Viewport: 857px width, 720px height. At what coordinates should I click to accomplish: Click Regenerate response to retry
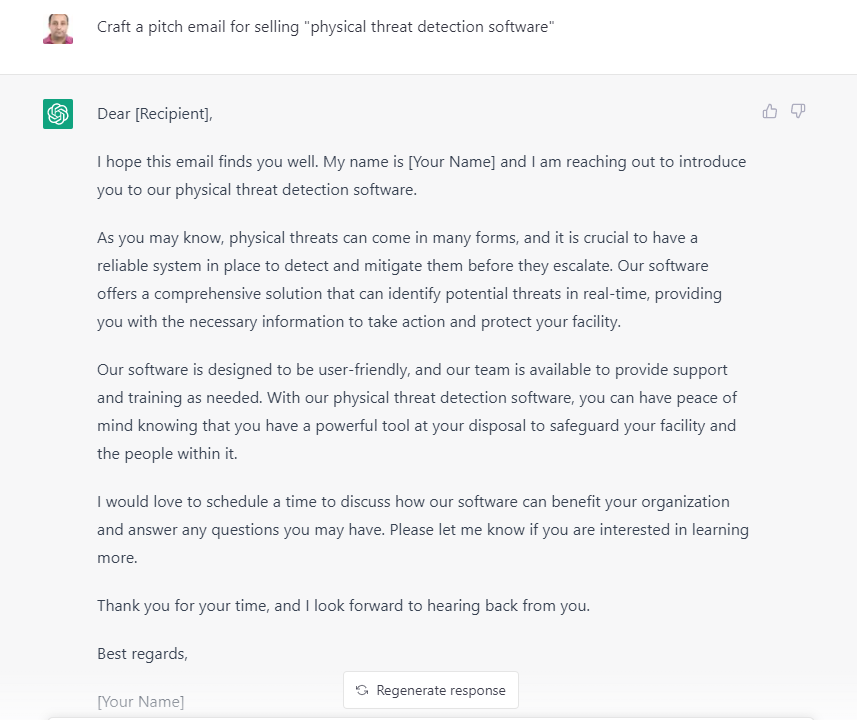(x=430, y=690)
